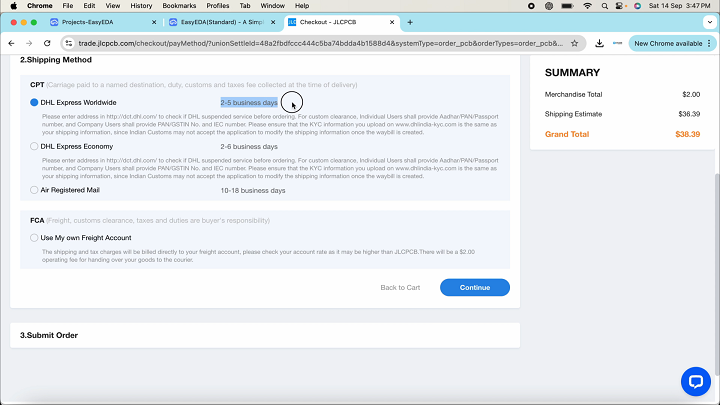Open Chrome three-dot menu
This screenshot has height=405, width=720.
pyautogui.click(x=709, y=43)
